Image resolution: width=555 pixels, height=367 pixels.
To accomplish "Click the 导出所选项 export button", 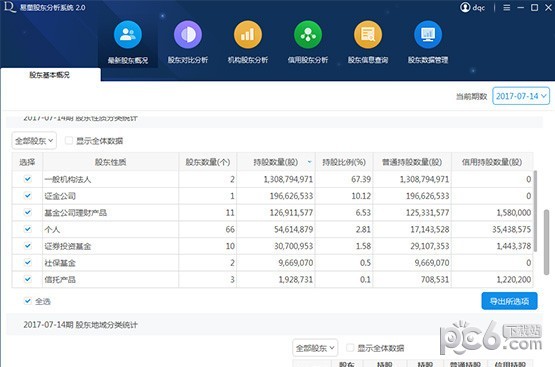I will click(509, 301).
